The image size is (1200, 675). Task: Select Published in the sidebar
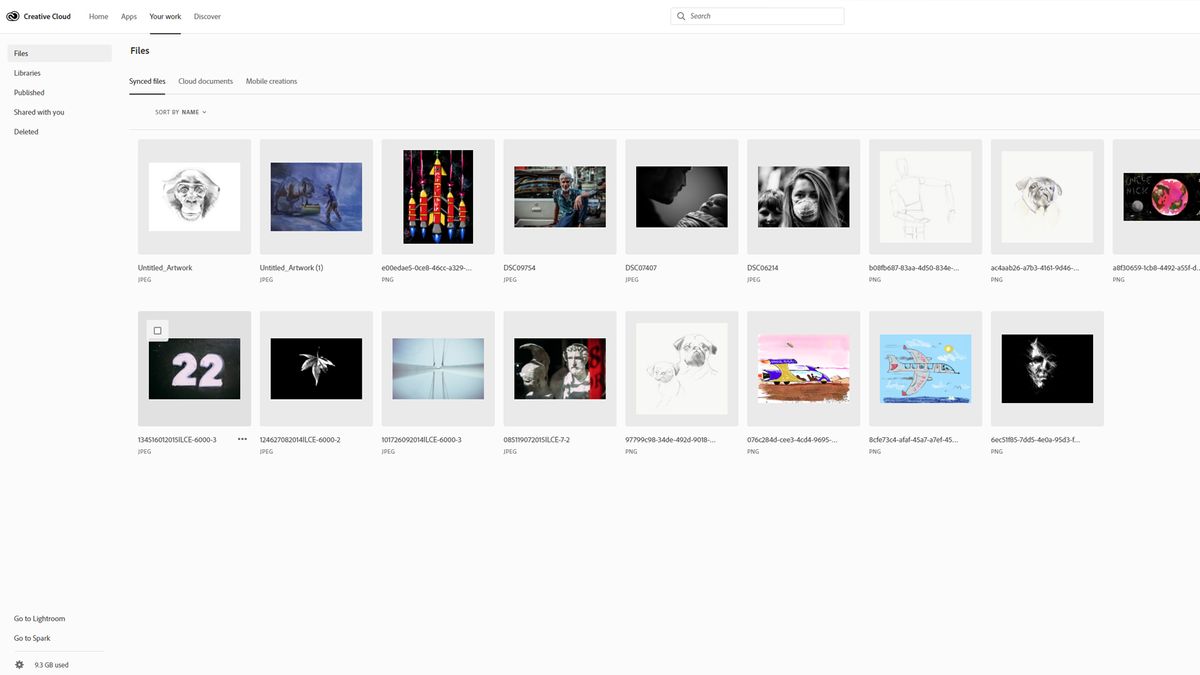coord(28,92)
